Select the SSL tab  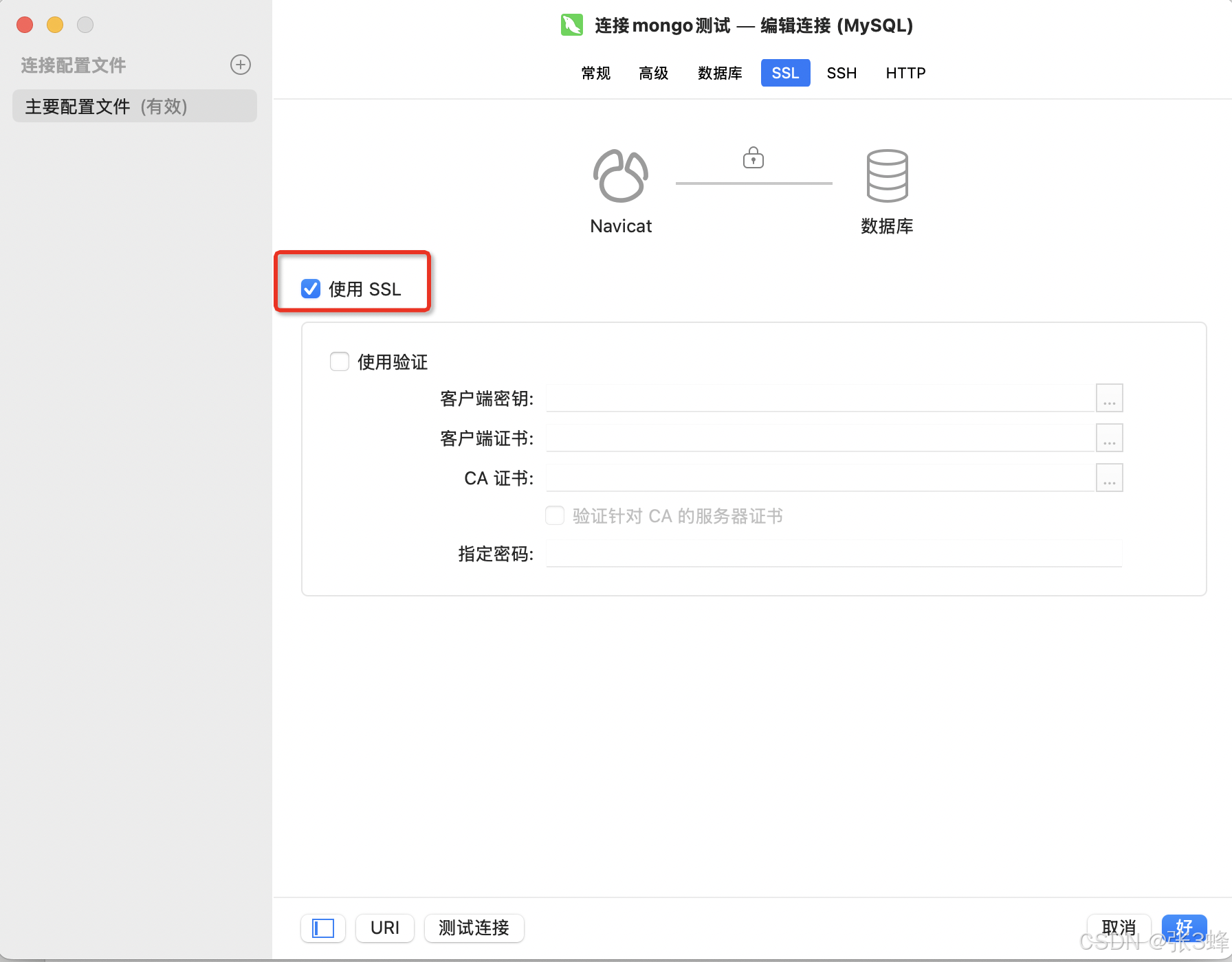pyautogui.click(x=785, y=73)
